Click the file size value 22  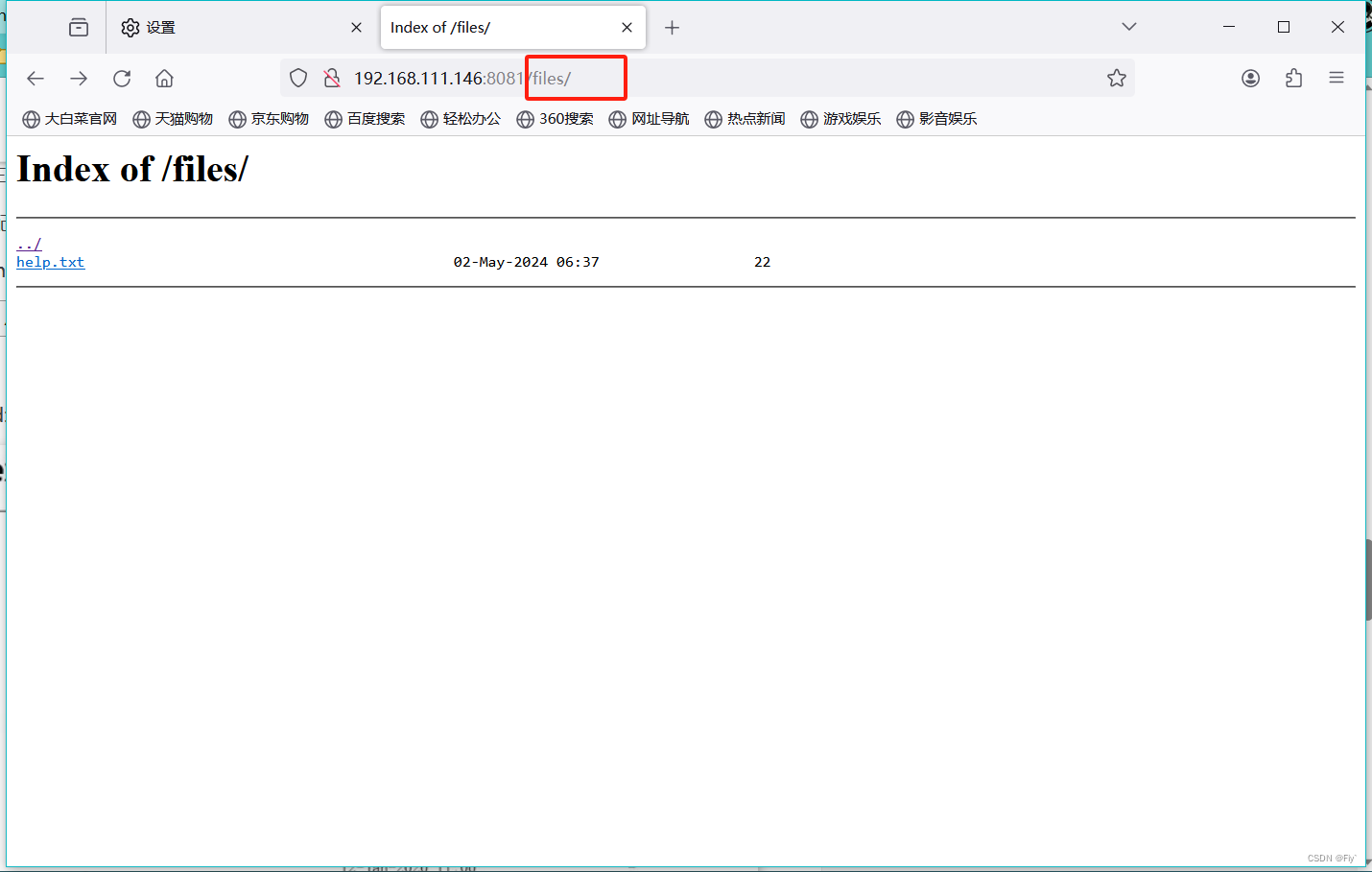pos(763,262)
